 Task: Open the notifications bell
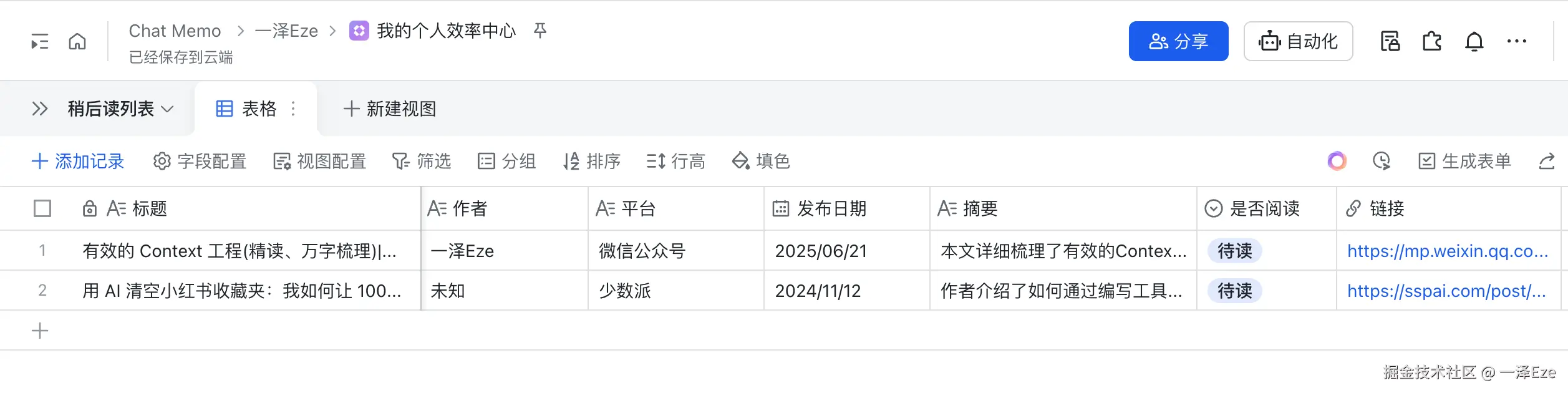(1474, 42)
